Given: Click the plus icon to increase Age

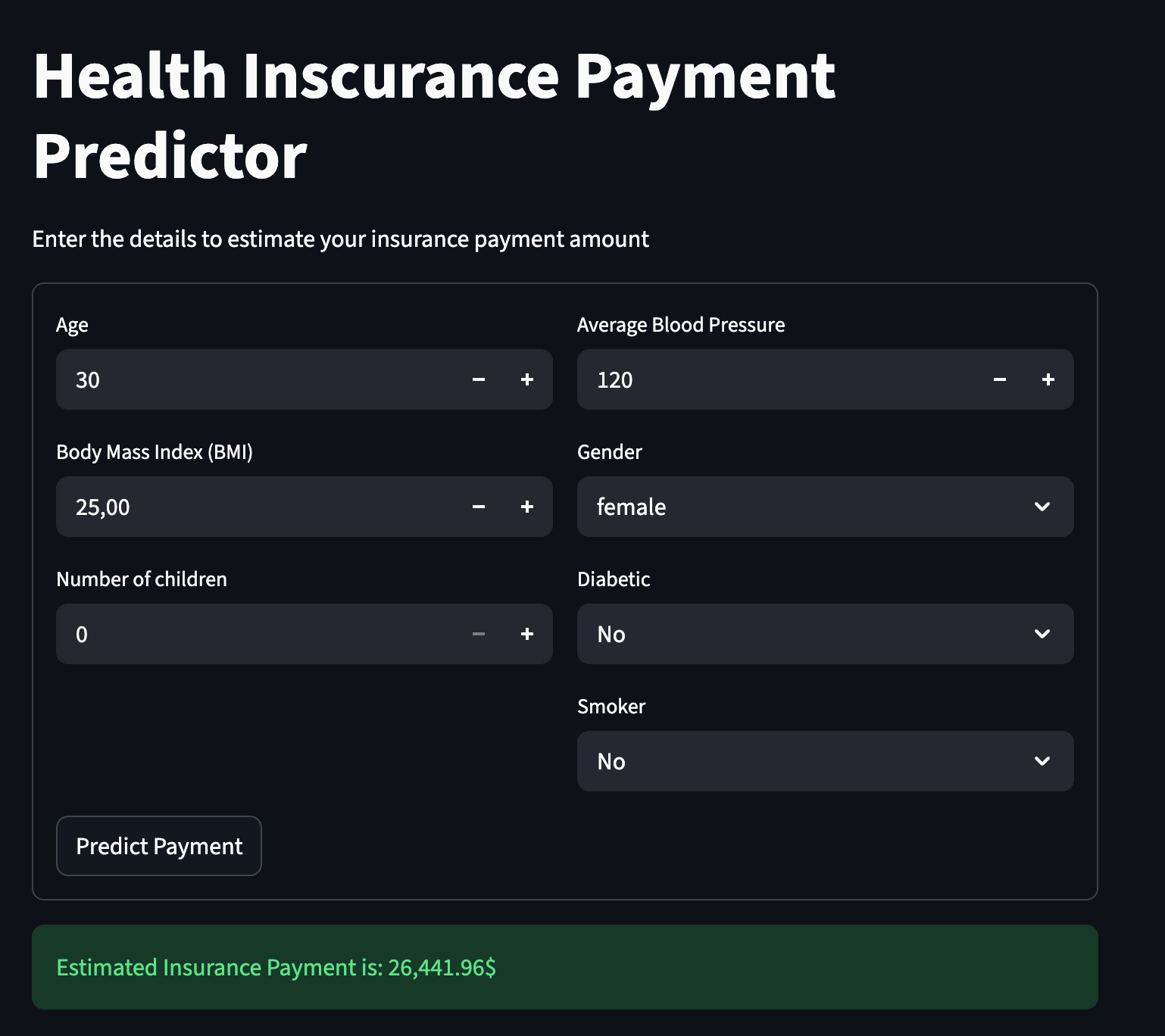Looking at the screenshot, I should pyautogui.click(x=527, y=379).
